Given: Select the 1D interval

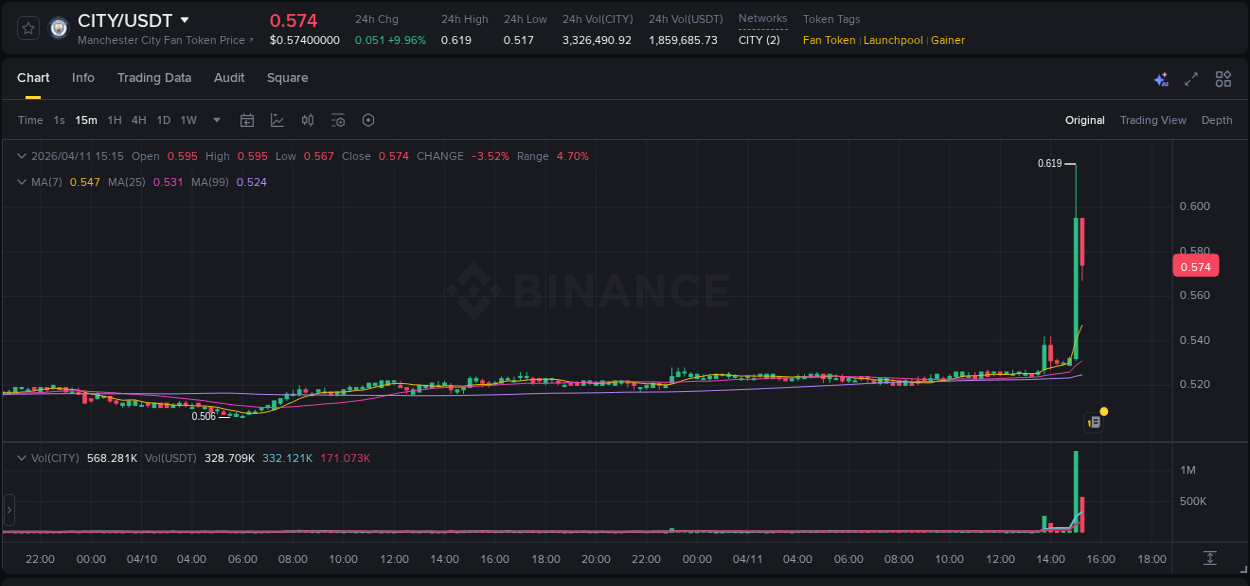Looking at the screenshot, I should click(x=163, y=120).
